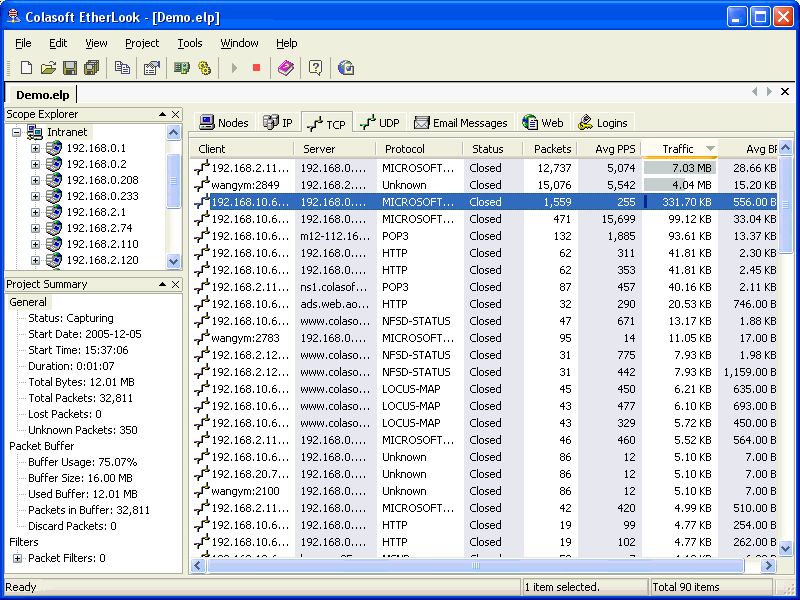The width and height of the screenshot is (800, 600).
Task: Switch to the Web tab
Action: 543,122
